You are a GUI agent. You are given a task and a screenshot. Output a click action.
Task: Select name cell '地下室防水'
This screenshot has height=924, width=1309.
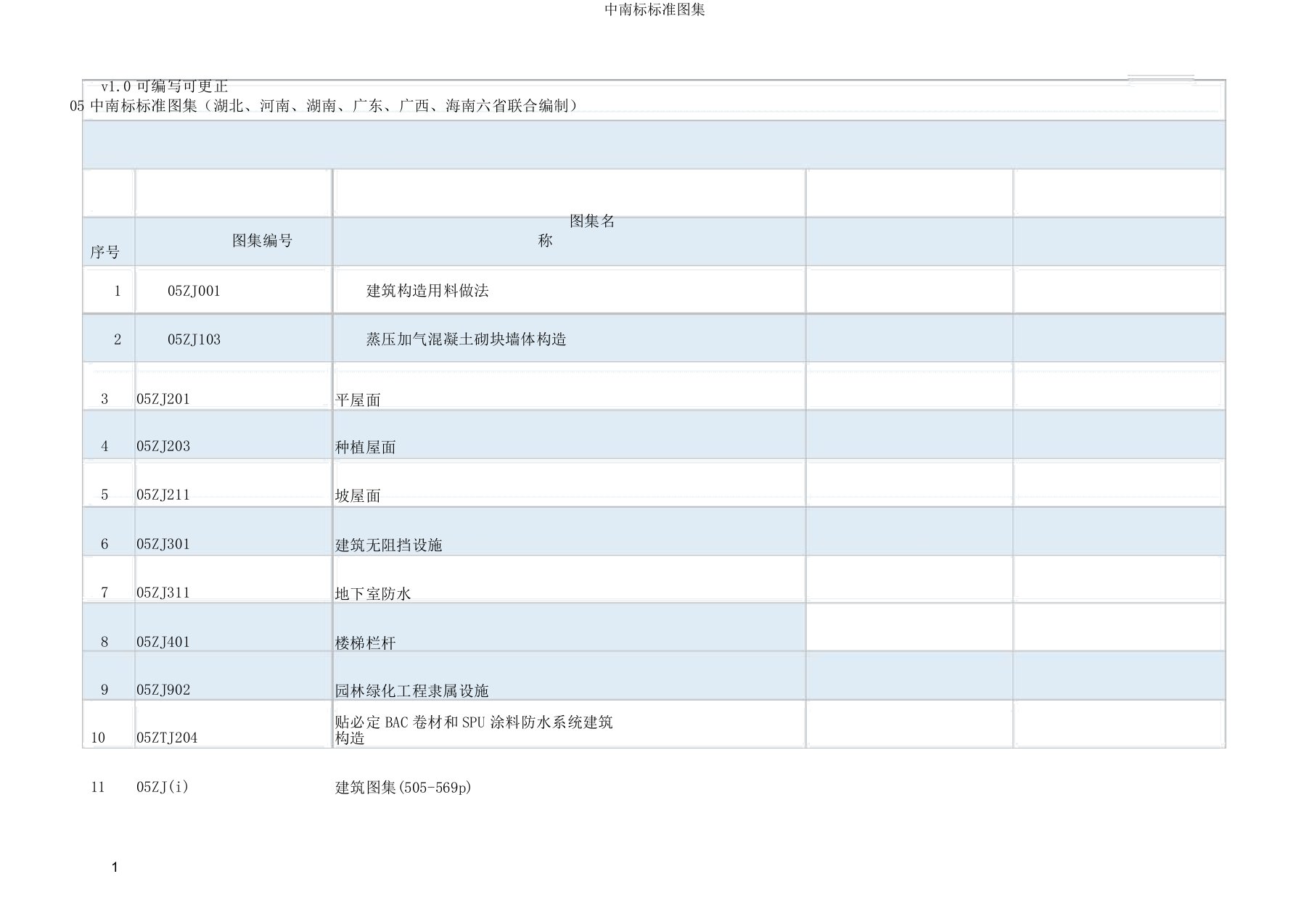point(373,594)
